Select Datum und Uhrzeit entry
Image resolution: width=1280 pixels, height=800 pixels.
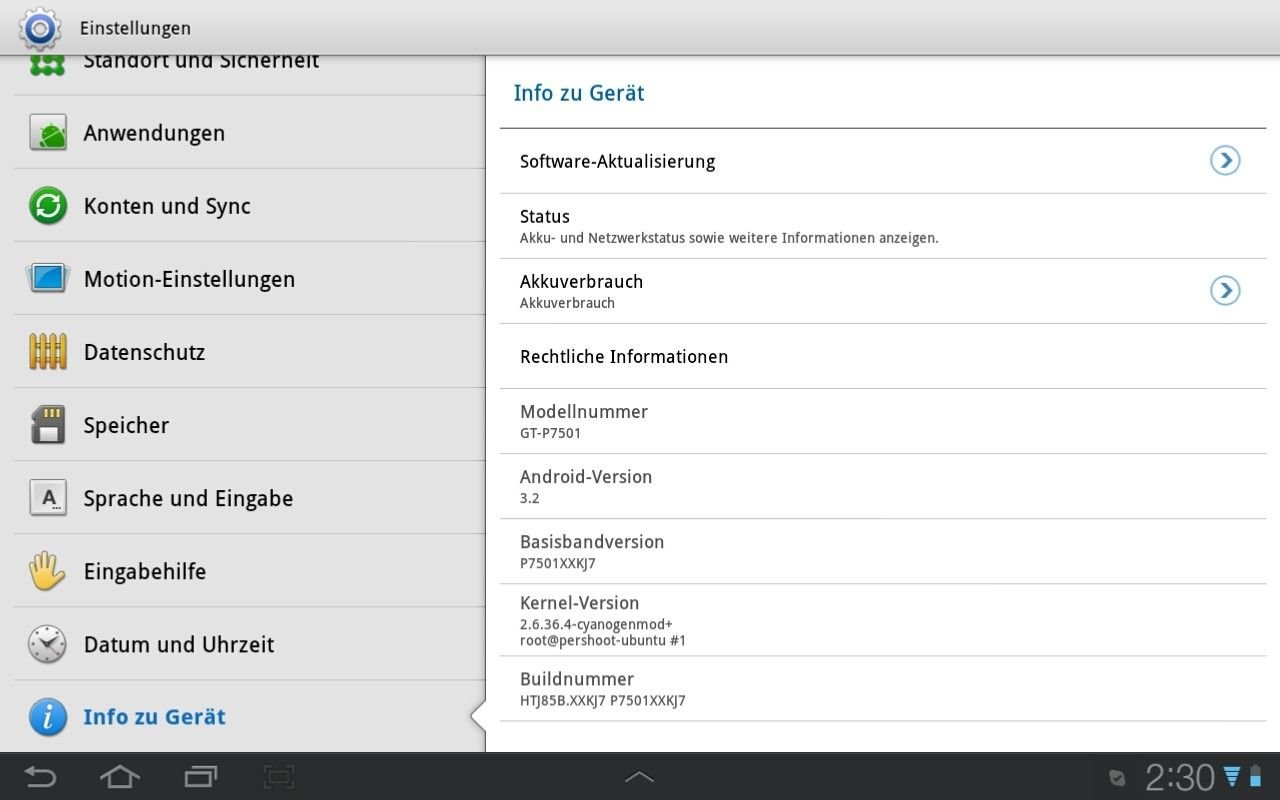click(x=250, y=644)
